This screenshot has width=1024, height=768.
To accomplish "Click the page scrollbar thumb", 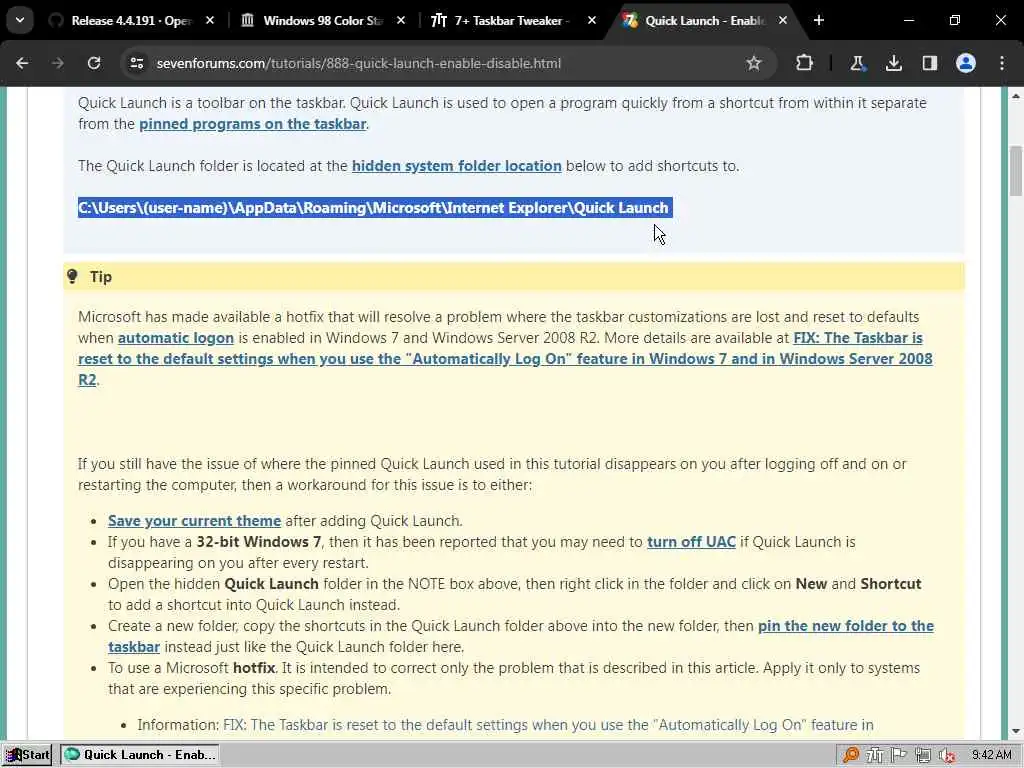I will [1016, 171].
